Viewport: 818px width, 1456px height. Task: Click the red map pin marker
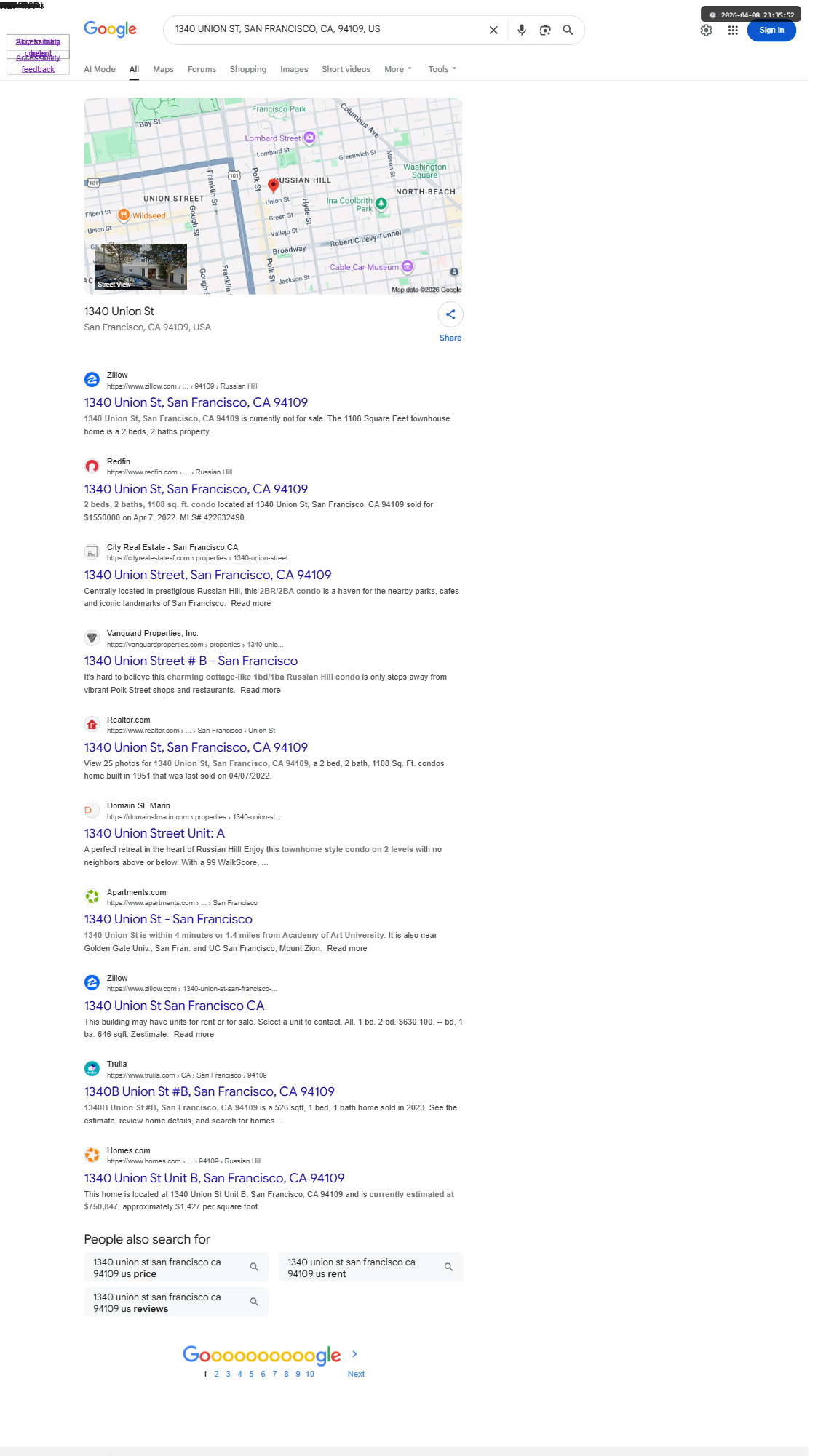pos(273,185)
